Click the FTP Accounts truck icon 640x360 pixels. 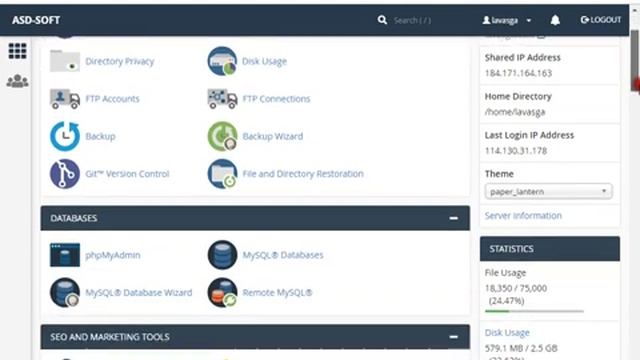[x=64, y=99]
